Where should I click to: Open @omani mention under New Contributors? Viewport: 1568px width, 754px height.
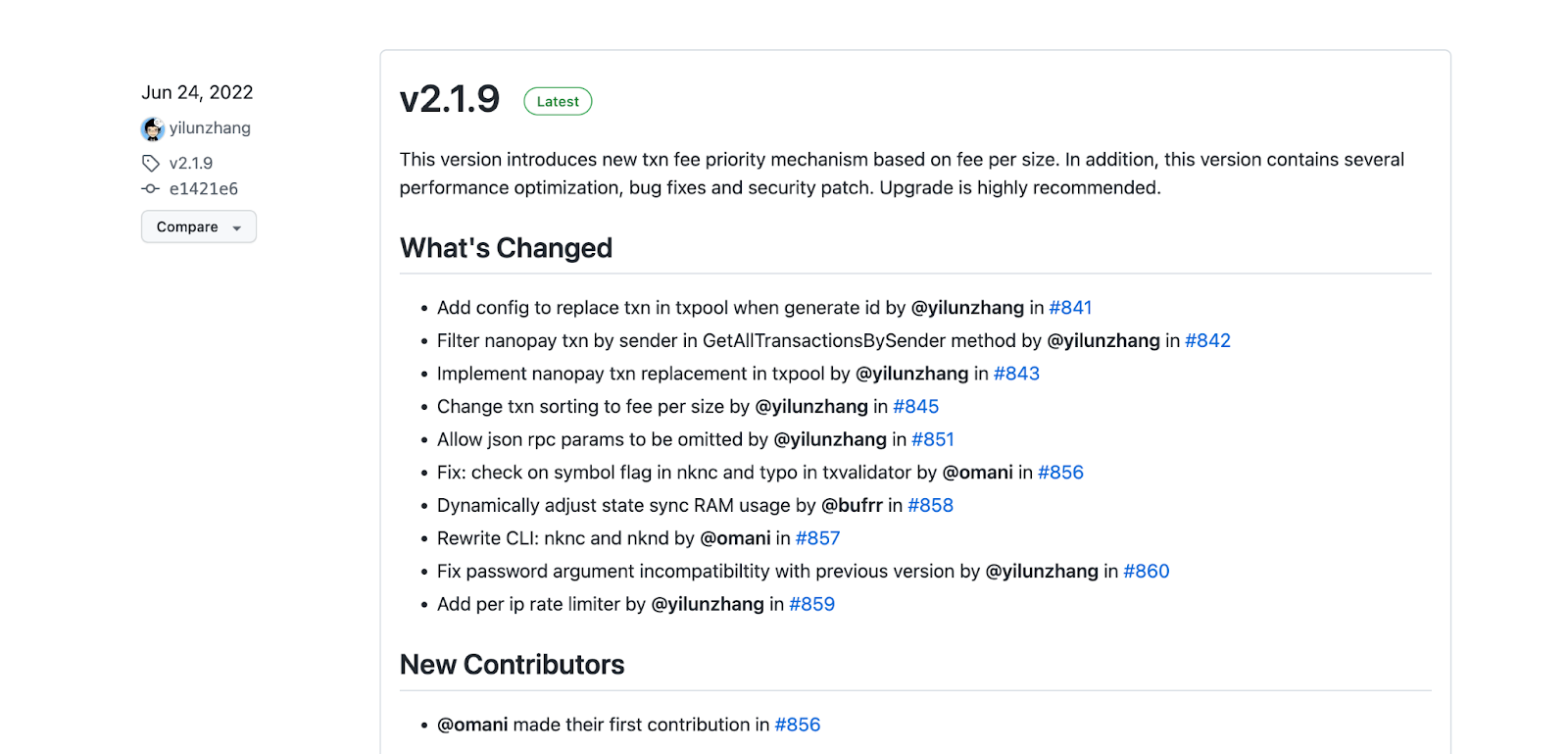pos(472,725)
